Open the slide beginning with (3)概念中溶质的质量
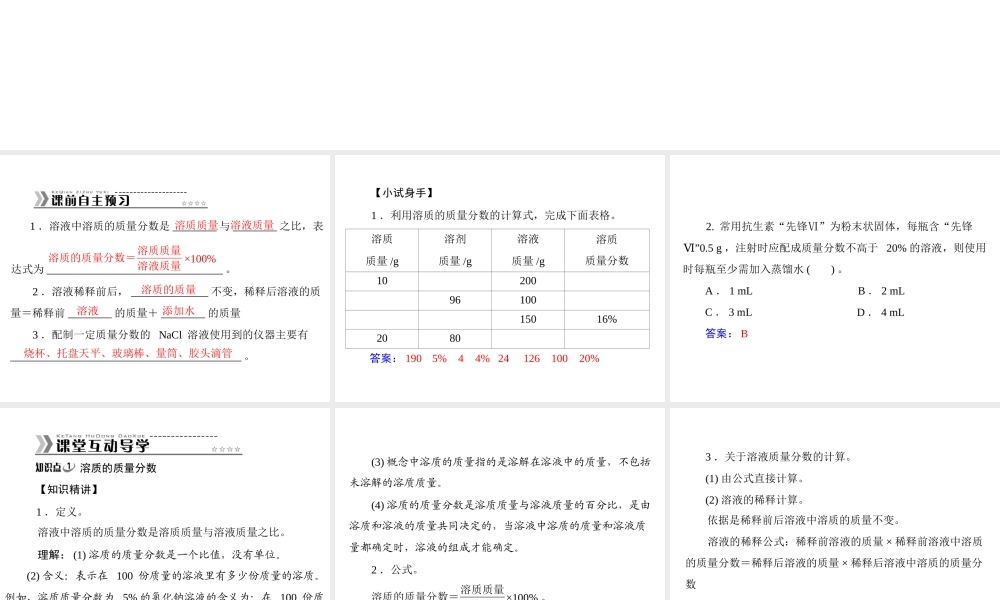Image resolution: width=1000 pixels, height=600 pixels. [500, 504]
